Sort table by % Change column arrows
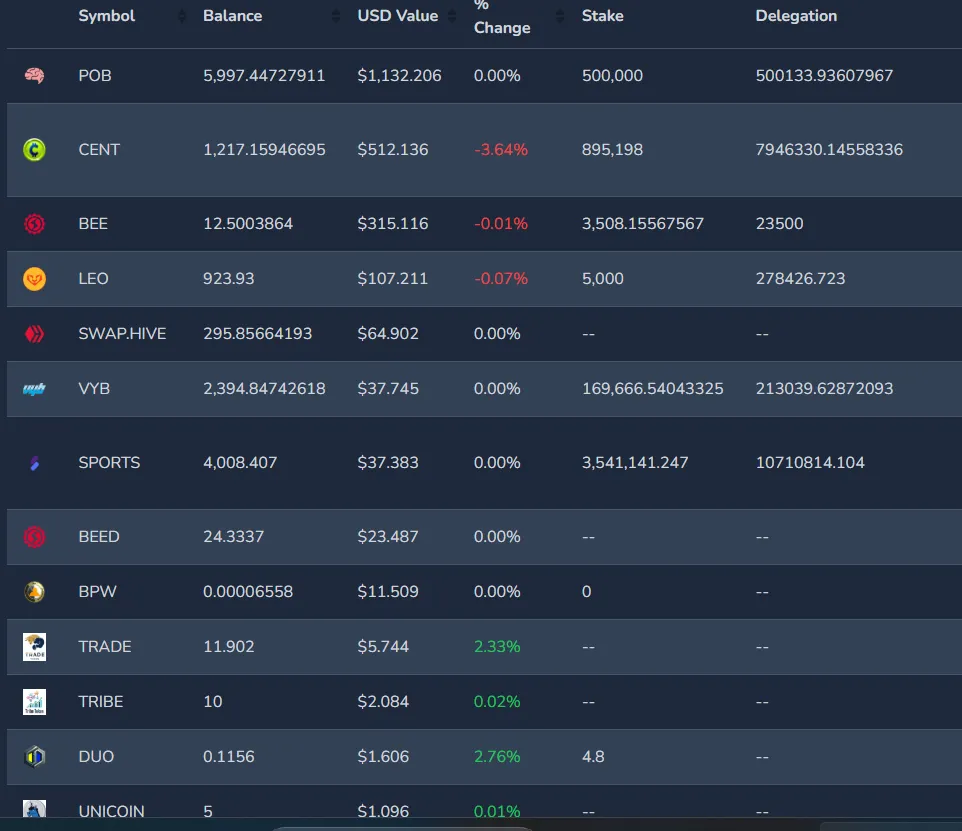This screenshot has width=962, height=831. [560, 16]
